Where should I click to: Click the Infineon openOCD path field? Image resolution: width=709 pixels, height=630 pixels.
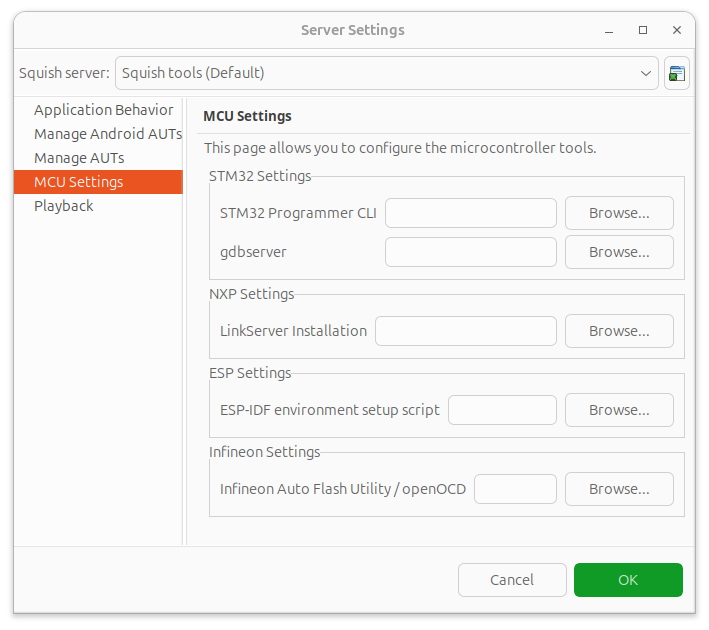(515, 489)
